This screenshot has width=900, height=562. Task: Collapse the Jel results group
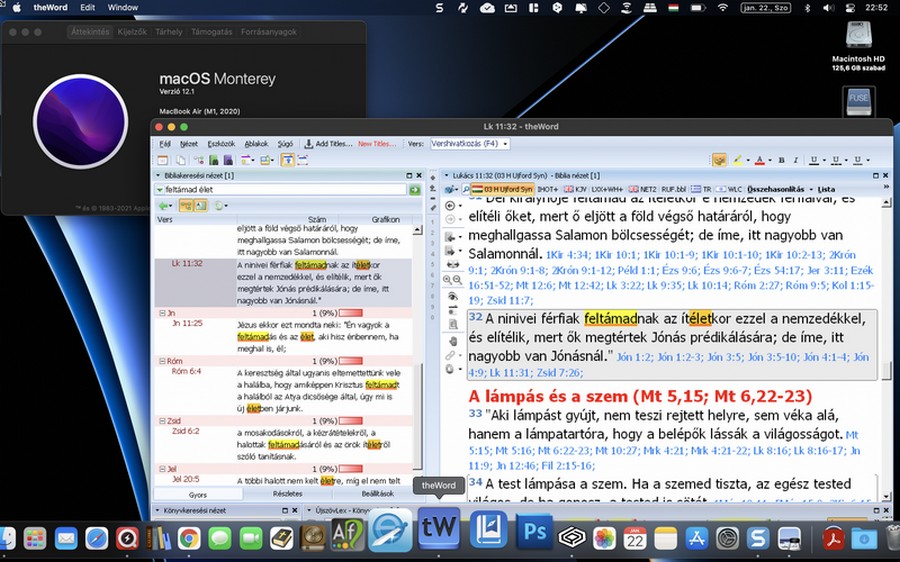coord(162,469)
